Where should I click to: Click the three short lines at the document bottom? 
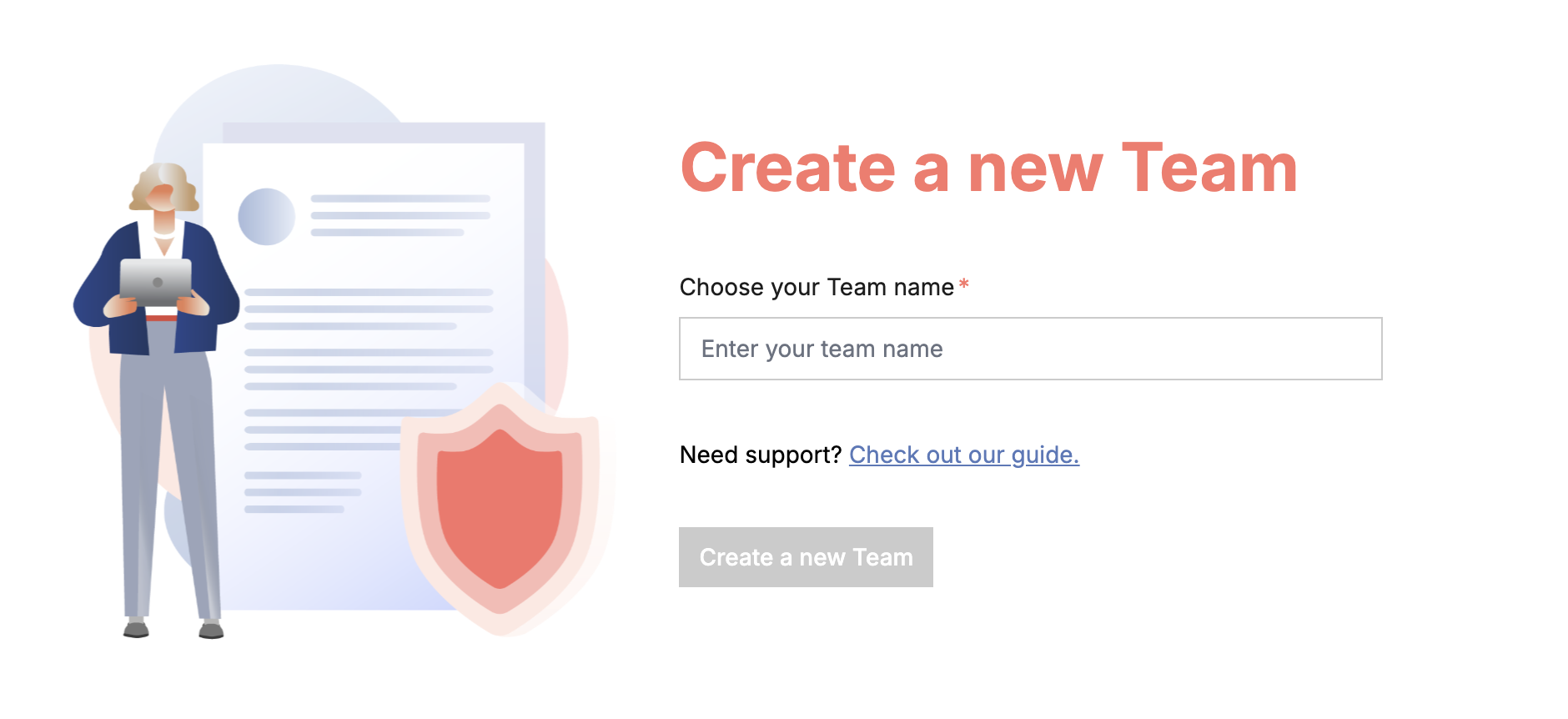(x=302, y=492)
